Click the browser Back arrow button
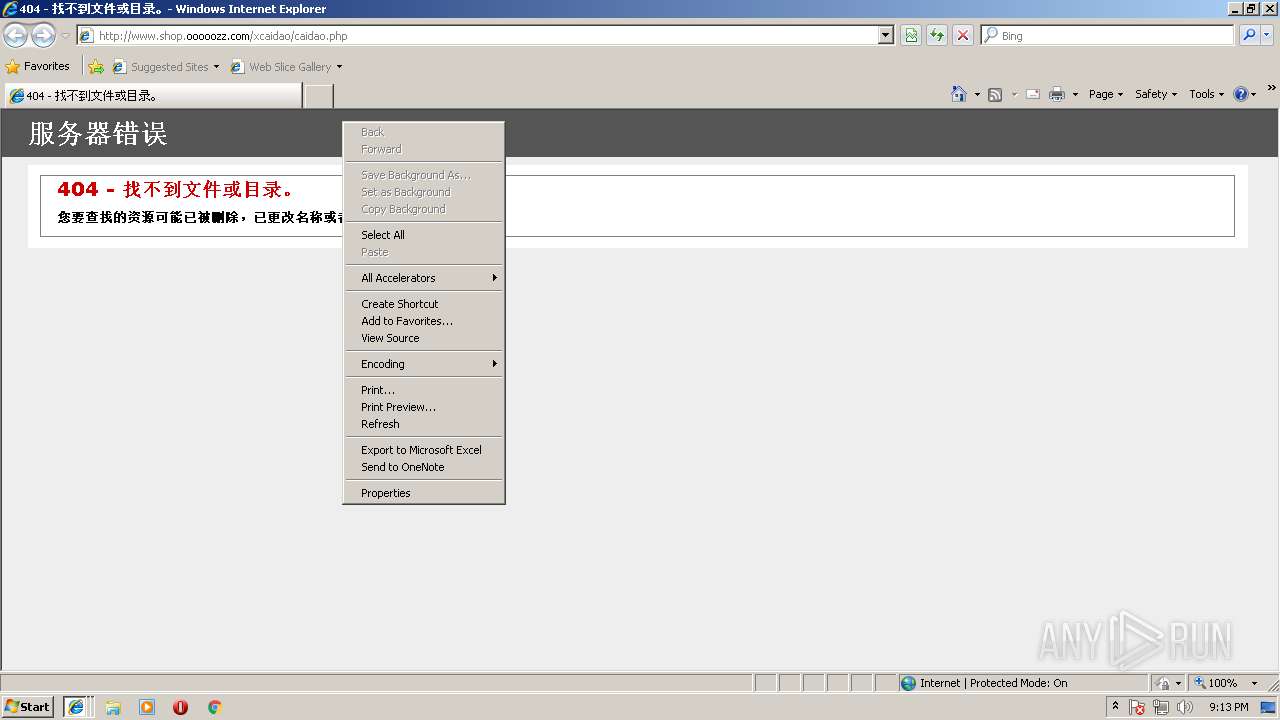Image resolution: width=1280 pixels, height=720 pixels. (16, 36)
